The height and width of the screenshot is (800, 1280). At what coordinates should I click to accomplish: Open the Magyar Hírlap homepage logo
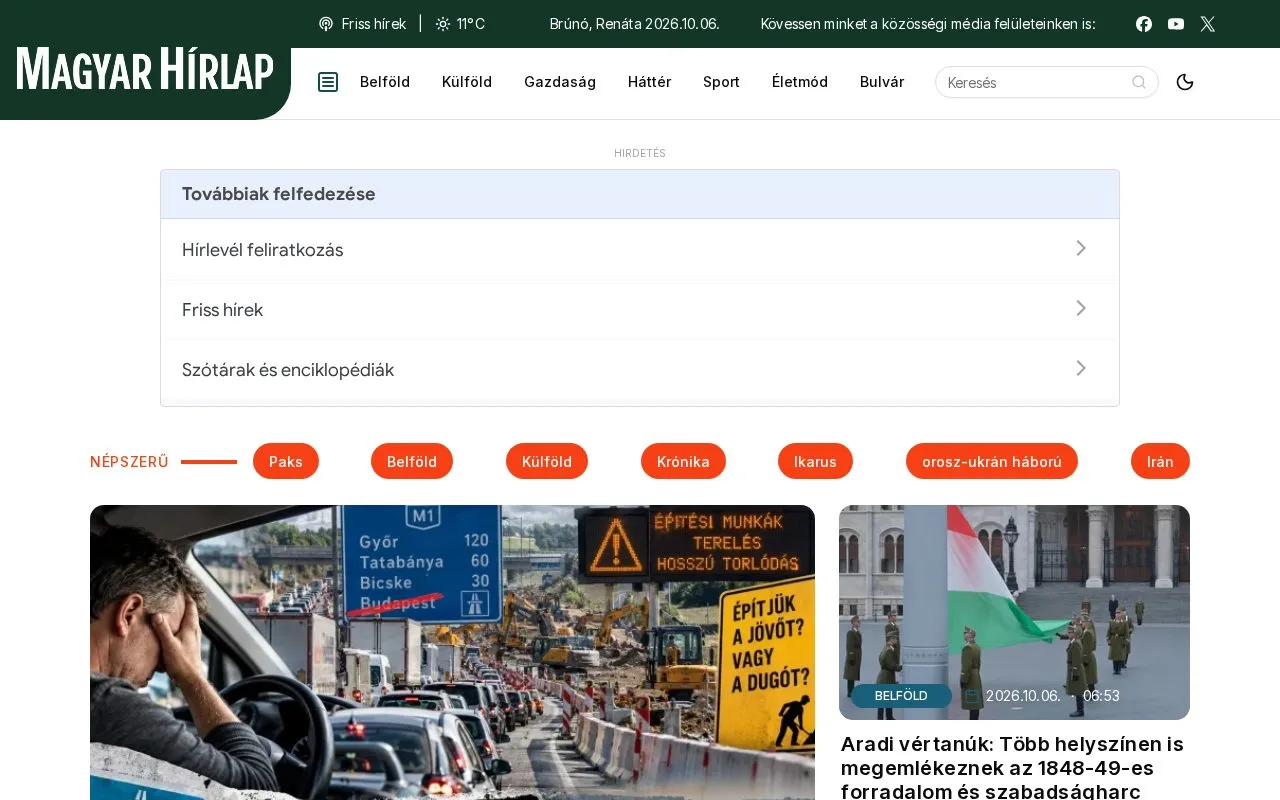145,70
